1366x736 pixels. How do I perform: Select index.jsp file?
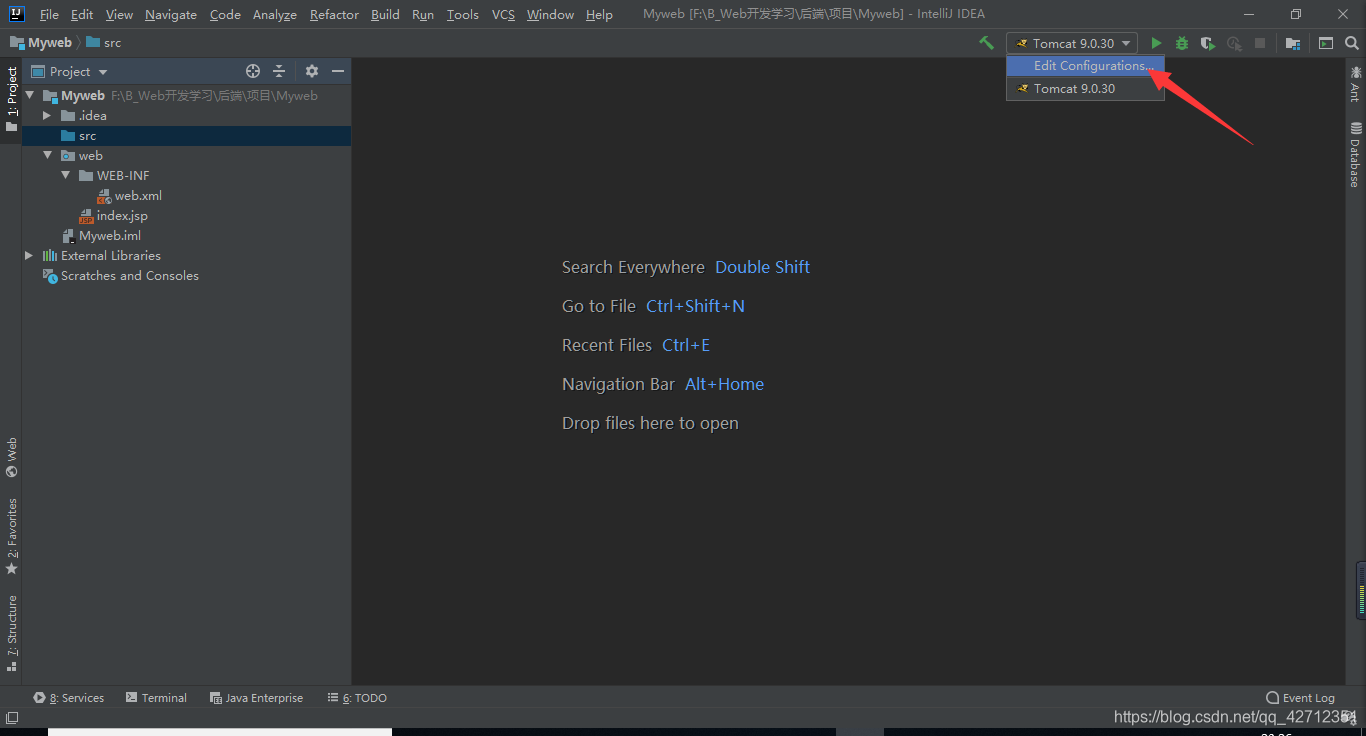coord(113,216)
